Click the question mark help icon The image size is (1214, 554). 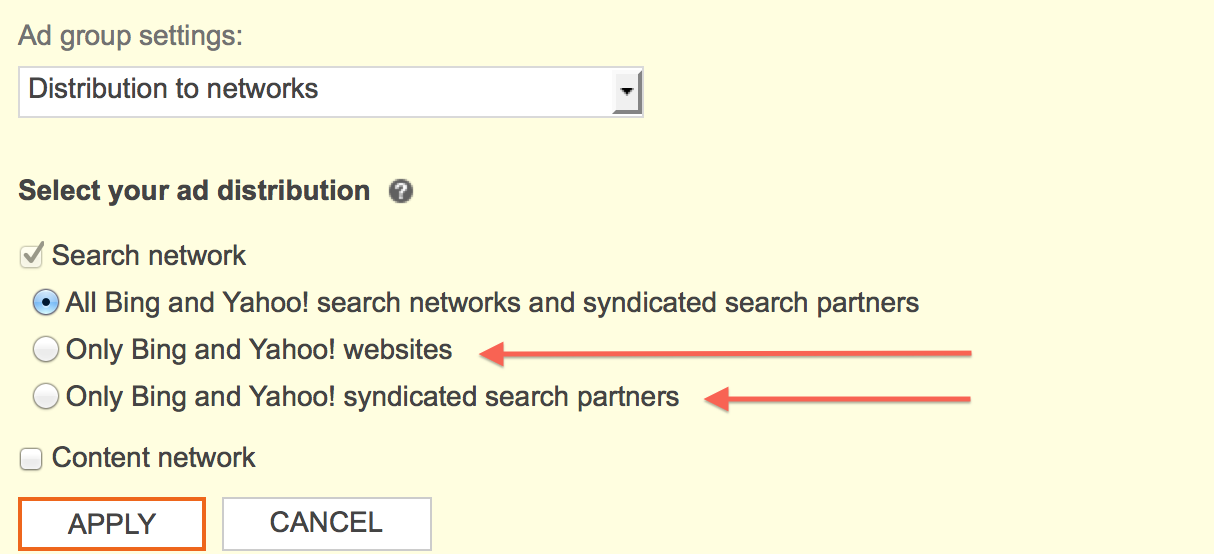[x=401, y=191]
